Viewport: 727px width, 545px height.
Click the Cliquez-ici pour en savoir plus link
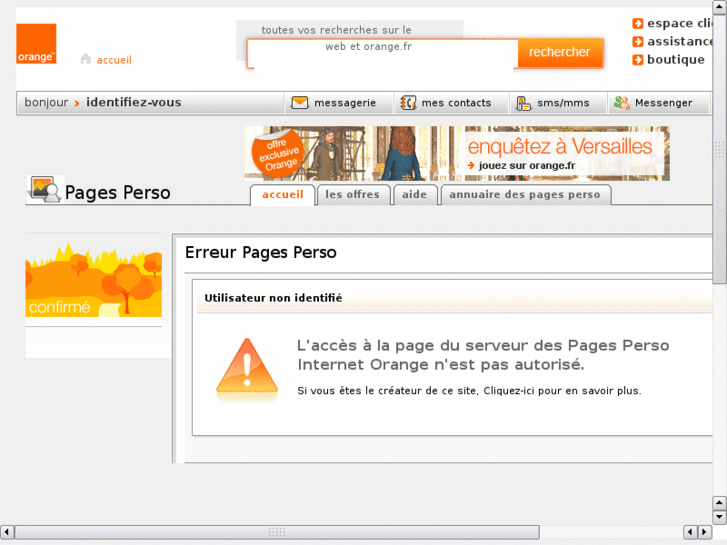[562, 391]
